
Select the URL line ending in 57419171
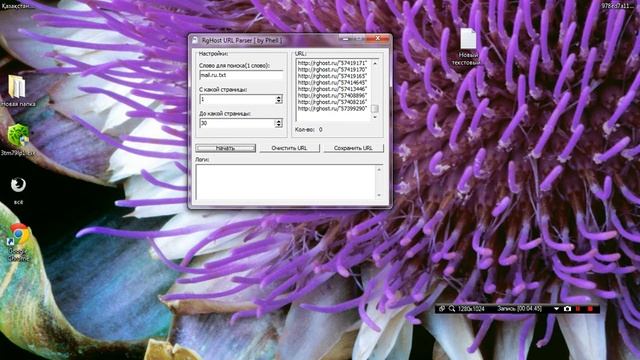coord(332,63)
